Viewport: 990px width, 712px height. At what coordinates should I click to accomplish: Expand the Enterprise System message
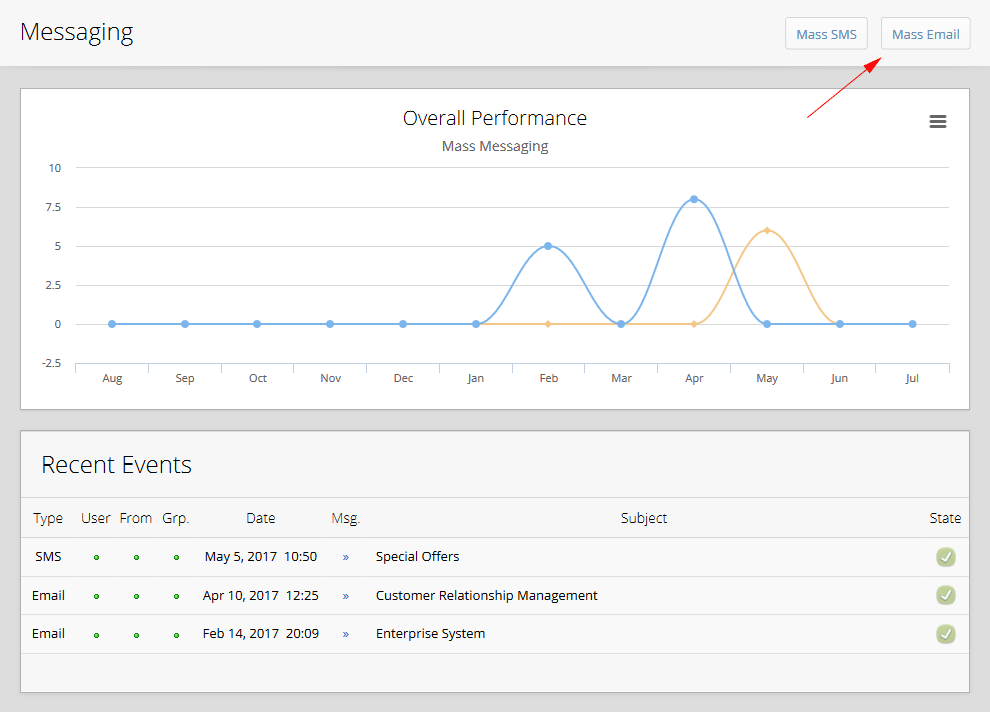[345, 633]
